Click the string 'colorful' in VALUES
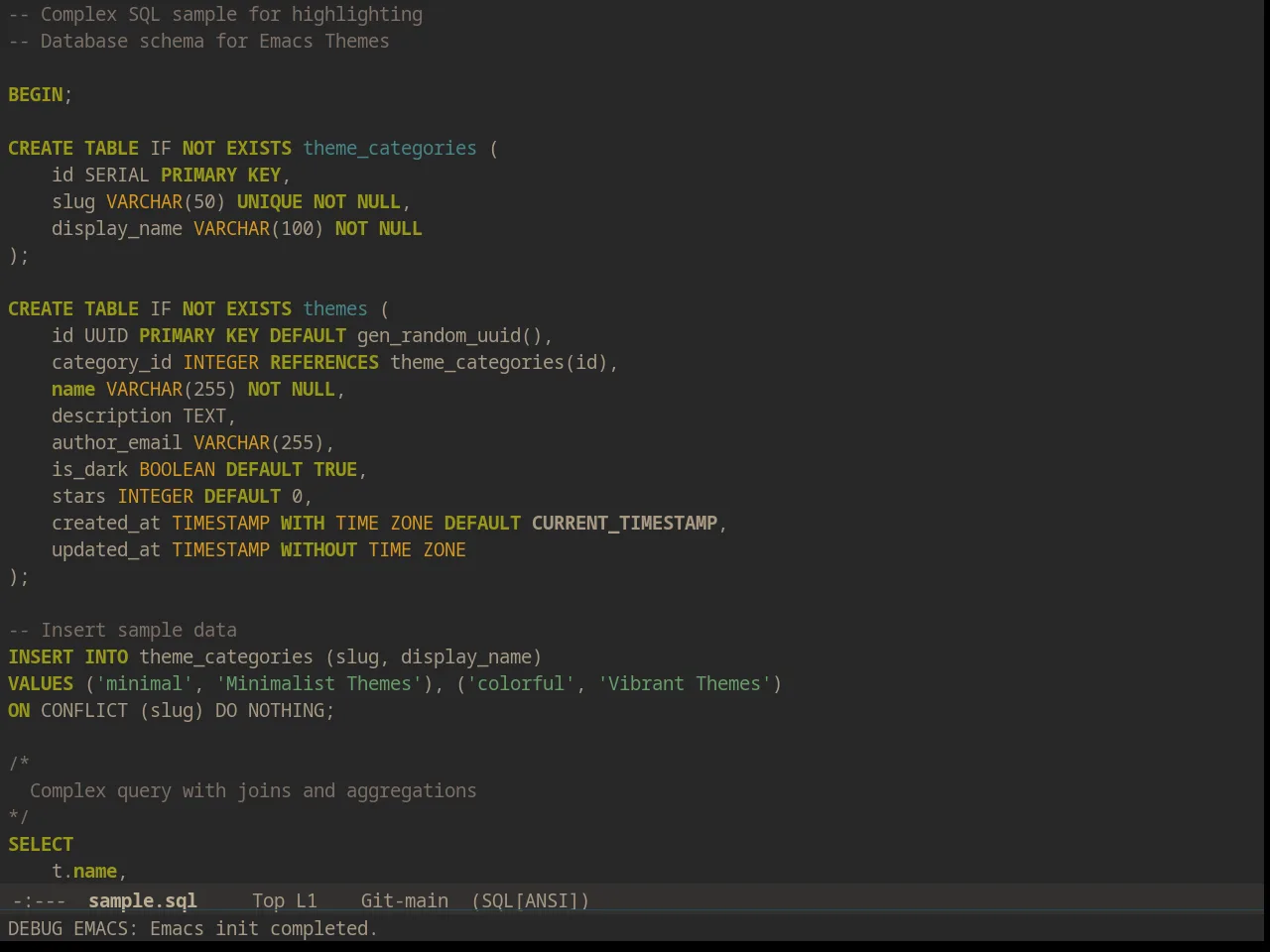 (521, 683)
